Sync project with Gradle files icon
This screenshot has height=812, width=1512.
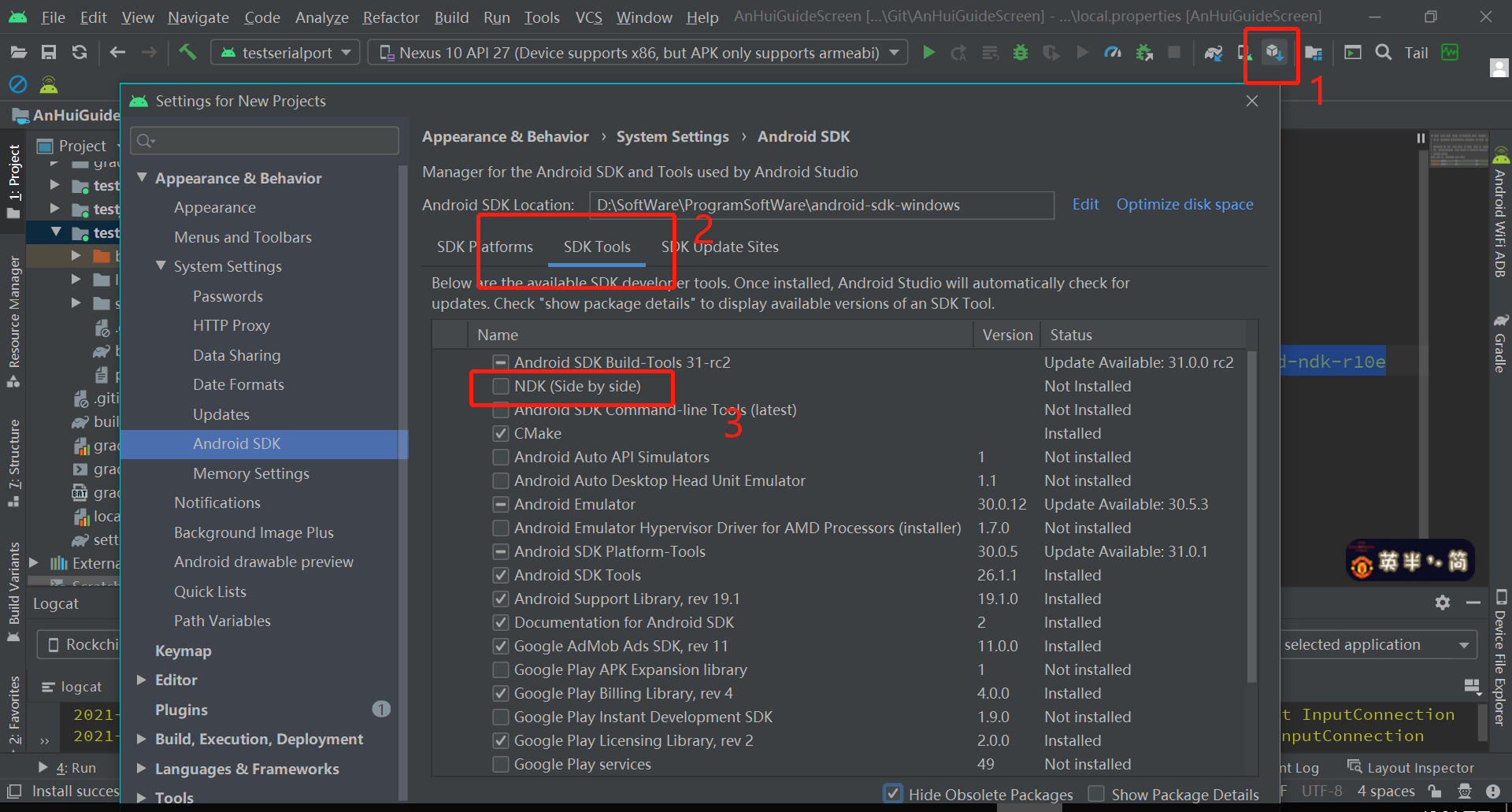click(1214, 53)
